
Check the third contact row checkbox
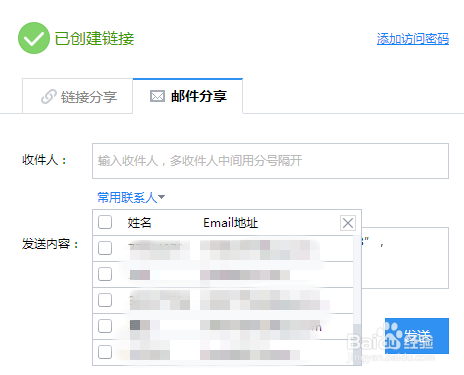(105, 300)
